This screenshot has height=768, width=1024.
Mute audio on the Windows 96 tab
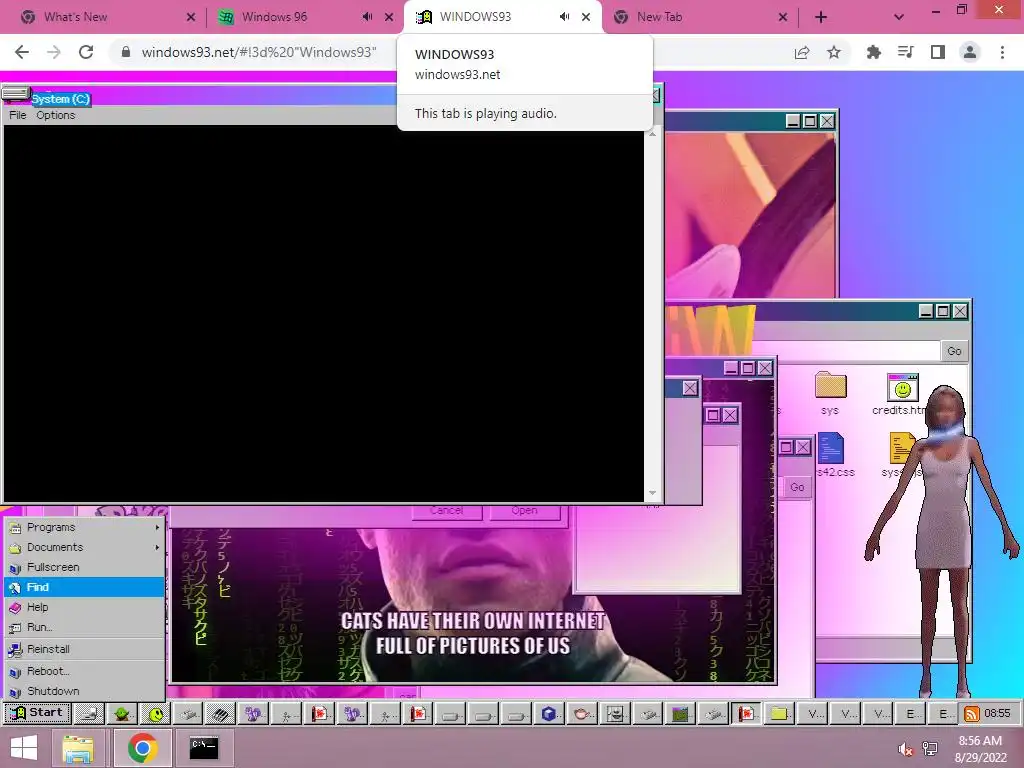tap(368, 17)
